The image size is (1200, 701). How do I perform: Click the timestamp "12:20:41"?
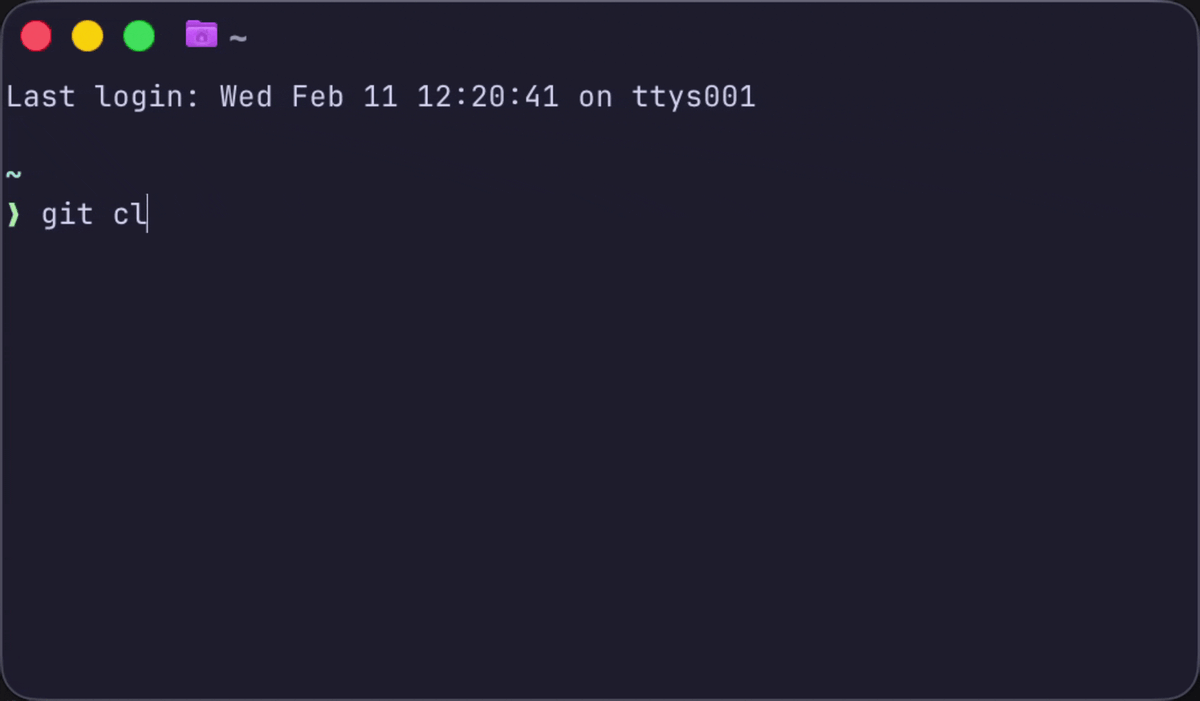487,97
